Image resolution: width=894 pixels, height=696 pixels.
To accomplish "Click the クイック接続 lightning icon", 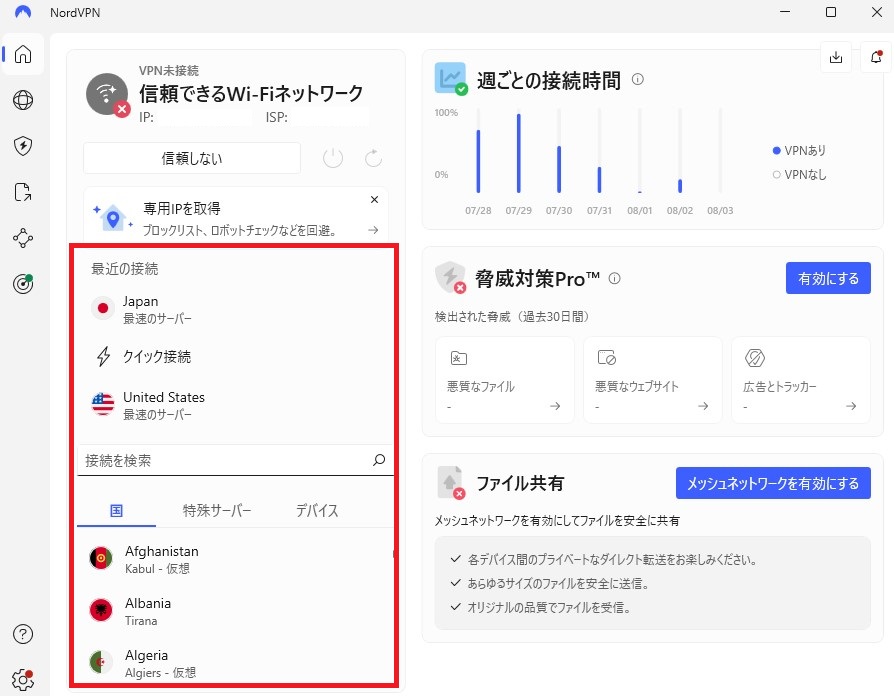I will [x=103, y=356].
